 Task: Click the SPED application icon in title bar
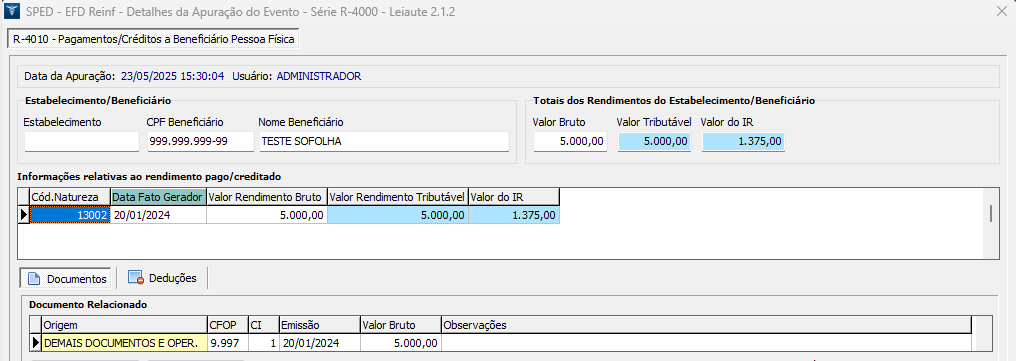click(x=12, y=10)
